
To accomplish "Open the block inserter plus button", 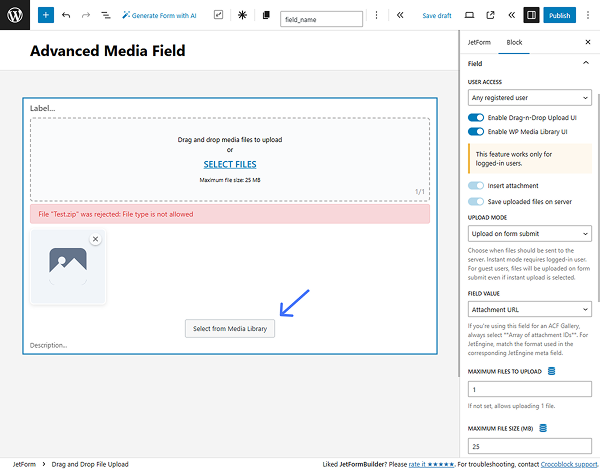I will coord(46,15).
